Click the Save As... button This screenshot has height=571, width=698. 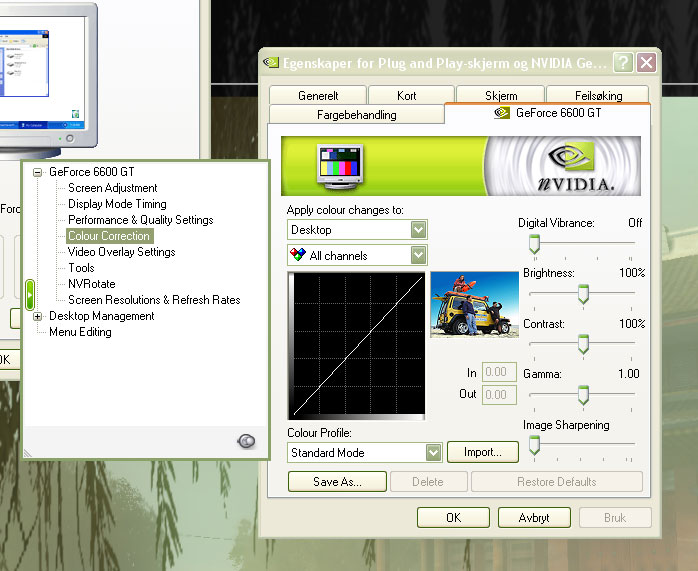pyautogui.click(x=337, y=482)
